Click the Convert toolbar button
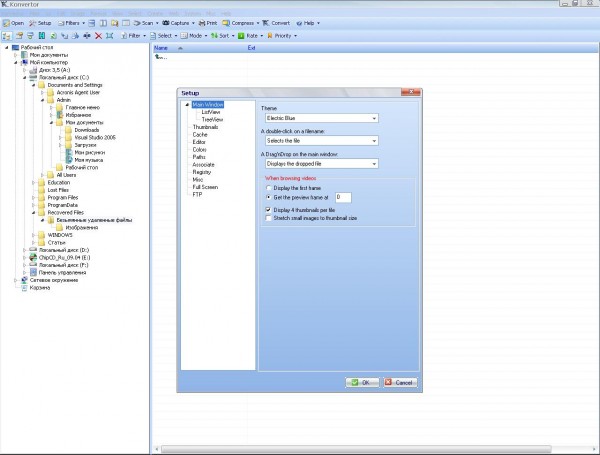 coord(276,23)
